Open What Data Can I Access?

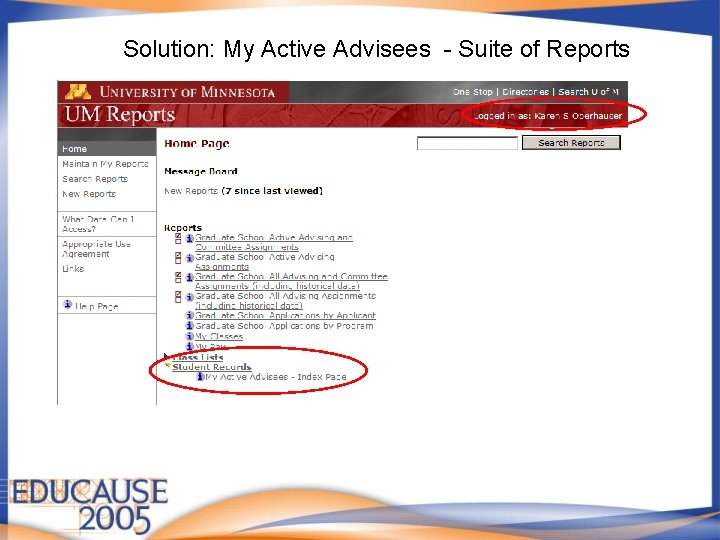[98, 224]
